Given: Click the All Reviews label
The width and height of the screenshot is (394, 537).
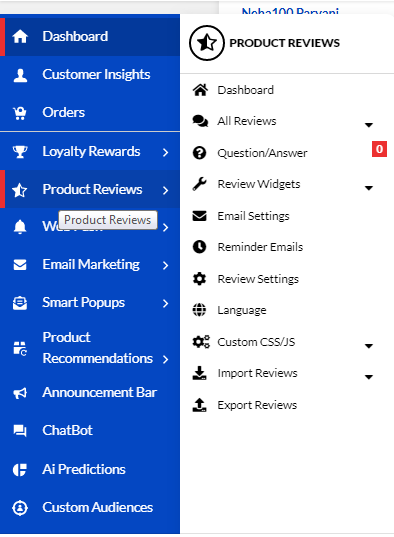Looking at the screenshot, I should (247, 121).
